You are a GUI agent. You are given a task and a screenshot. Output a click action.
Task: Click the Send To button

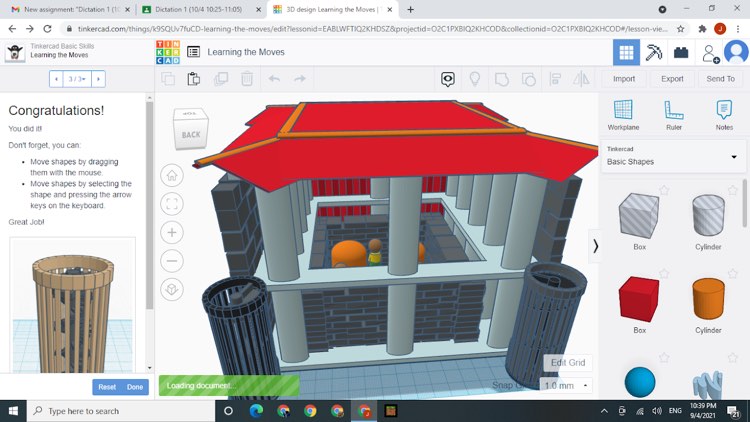tap(720, 79)
